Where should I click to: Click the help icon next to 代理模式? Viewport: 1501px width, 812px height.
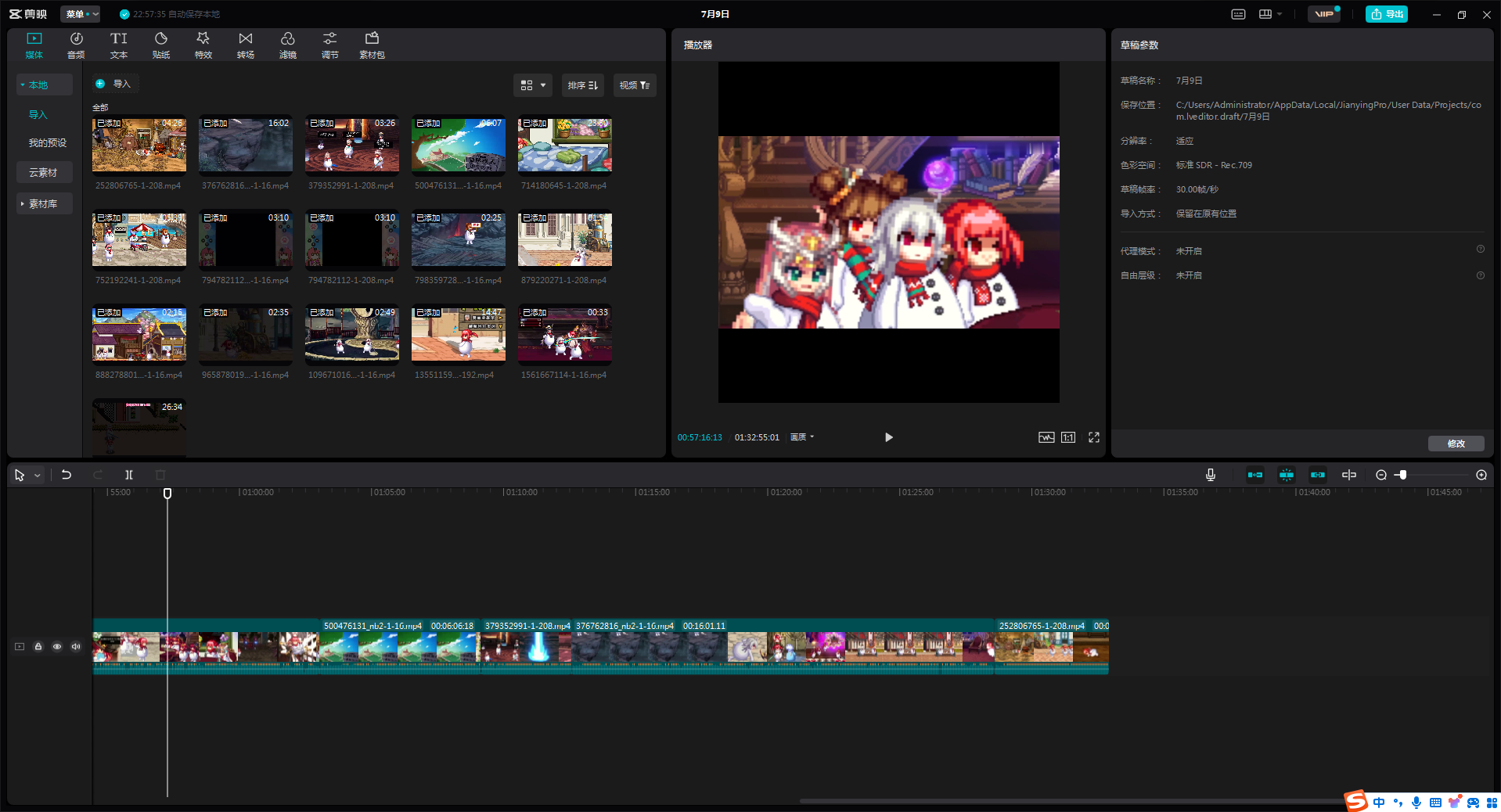coord(1481,249)
